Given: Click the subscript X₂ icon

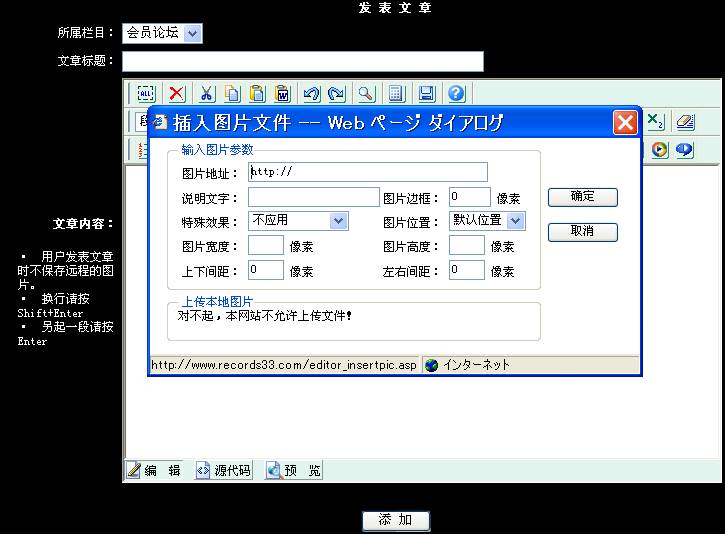Looking at the screenshot, I should click(656, 122).
